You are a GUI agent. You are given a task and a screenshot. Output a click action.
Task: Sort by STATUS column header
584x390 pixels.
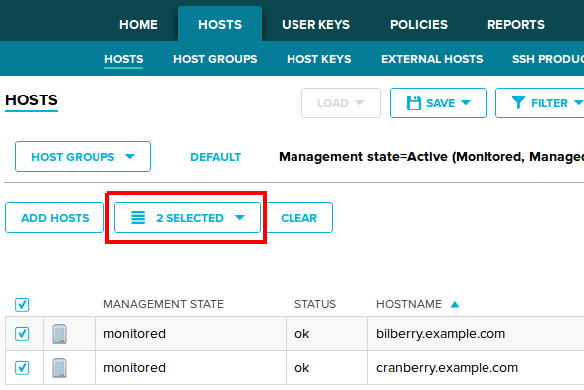pos(315,304)
